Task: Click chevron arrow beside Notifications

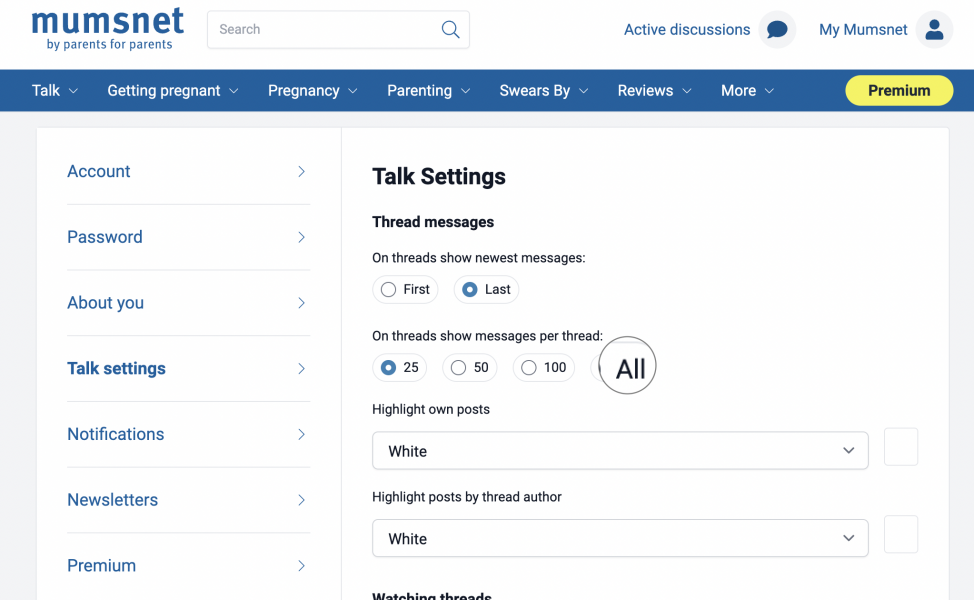Action: pos(301,434)
